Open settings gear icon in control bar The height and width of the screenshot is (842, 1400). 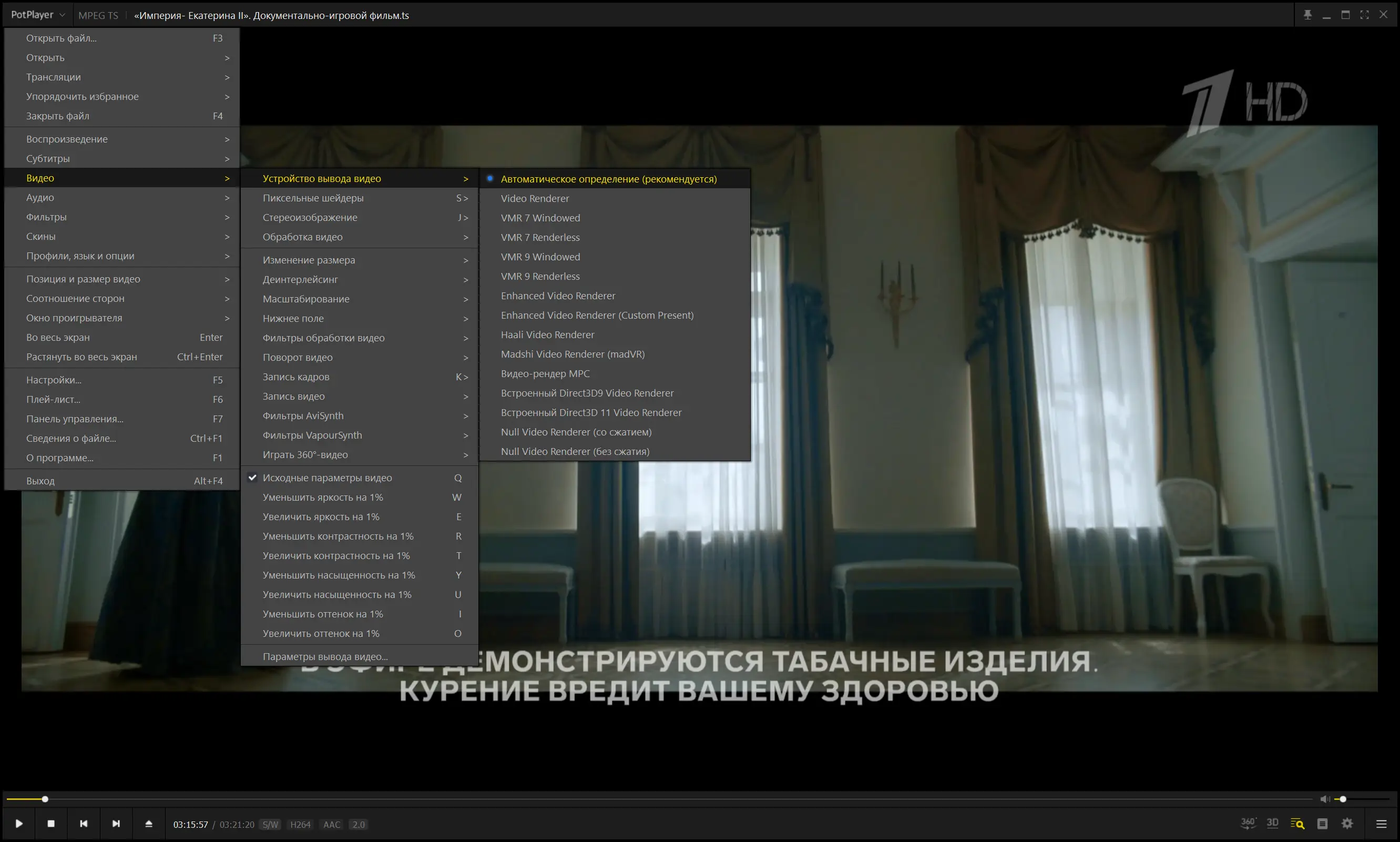pos(1348,824)
